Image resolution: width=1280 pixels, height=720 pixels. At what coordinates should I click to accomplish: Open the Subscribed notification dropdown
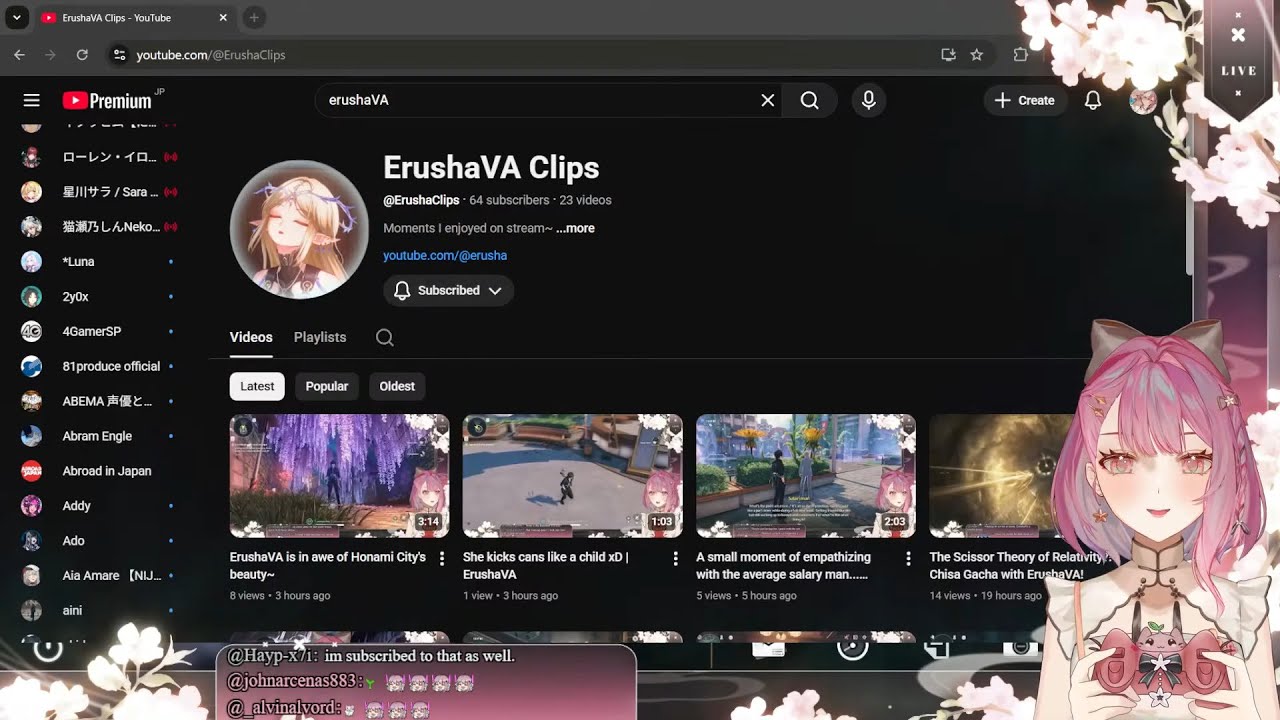(x=448, y=290)
